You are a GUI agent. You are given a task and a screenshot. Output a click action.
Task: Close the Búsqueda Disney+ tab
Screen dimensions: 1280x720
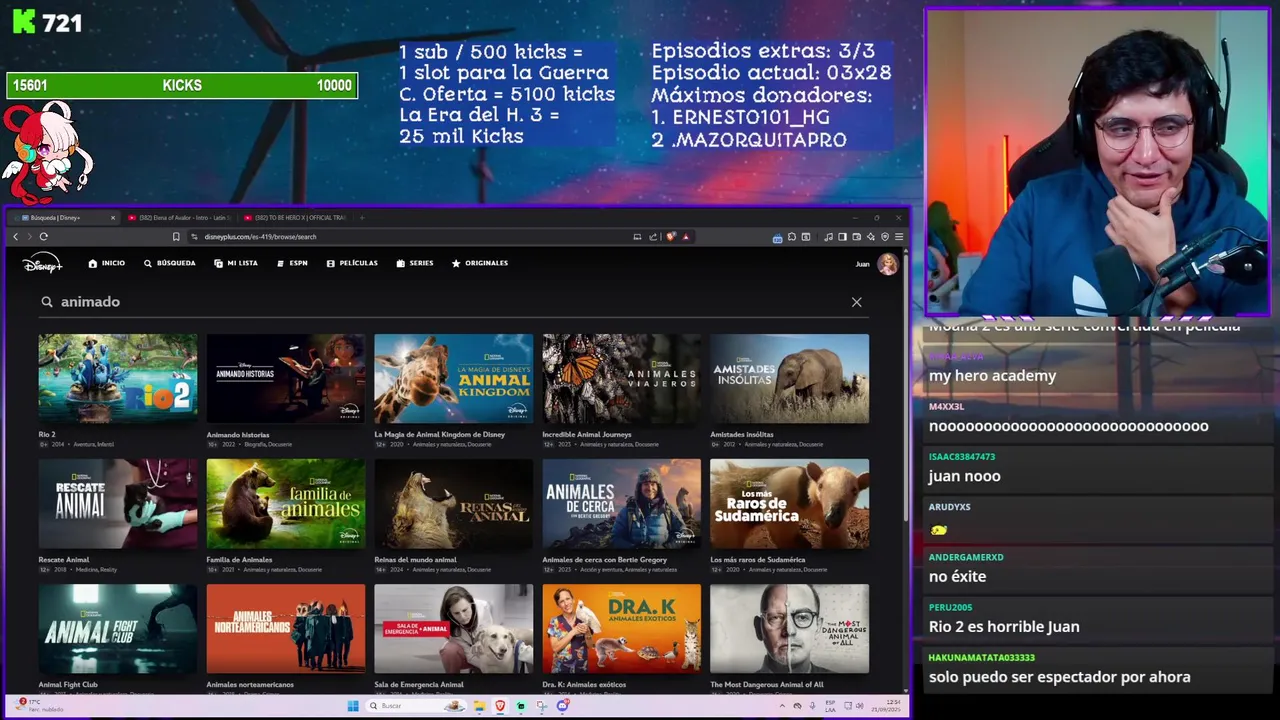click(x=113, y=218)
